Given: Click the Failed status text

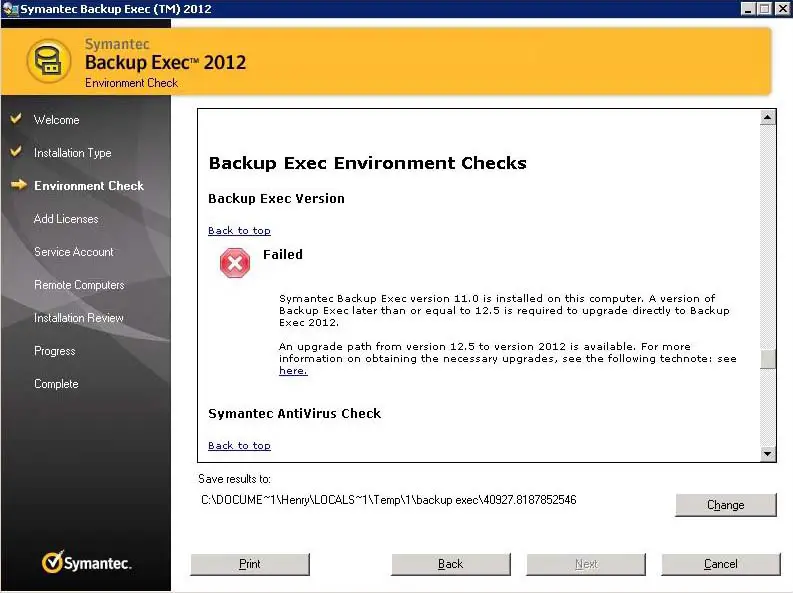Looking at the screenshot, I should (283, 254).
